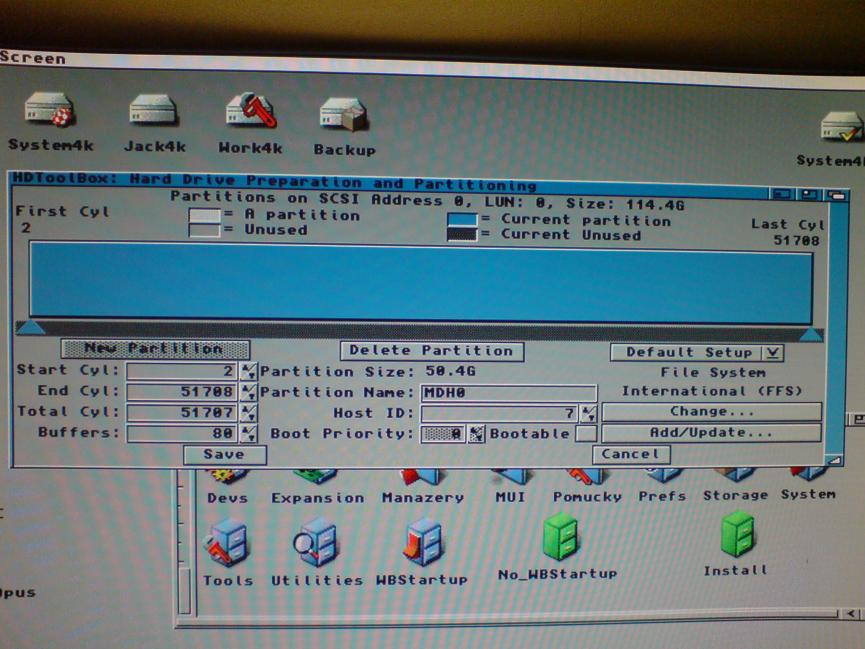Click the Partition Name field MDH0
The image size is (865, 649).
tap(508, 392)
